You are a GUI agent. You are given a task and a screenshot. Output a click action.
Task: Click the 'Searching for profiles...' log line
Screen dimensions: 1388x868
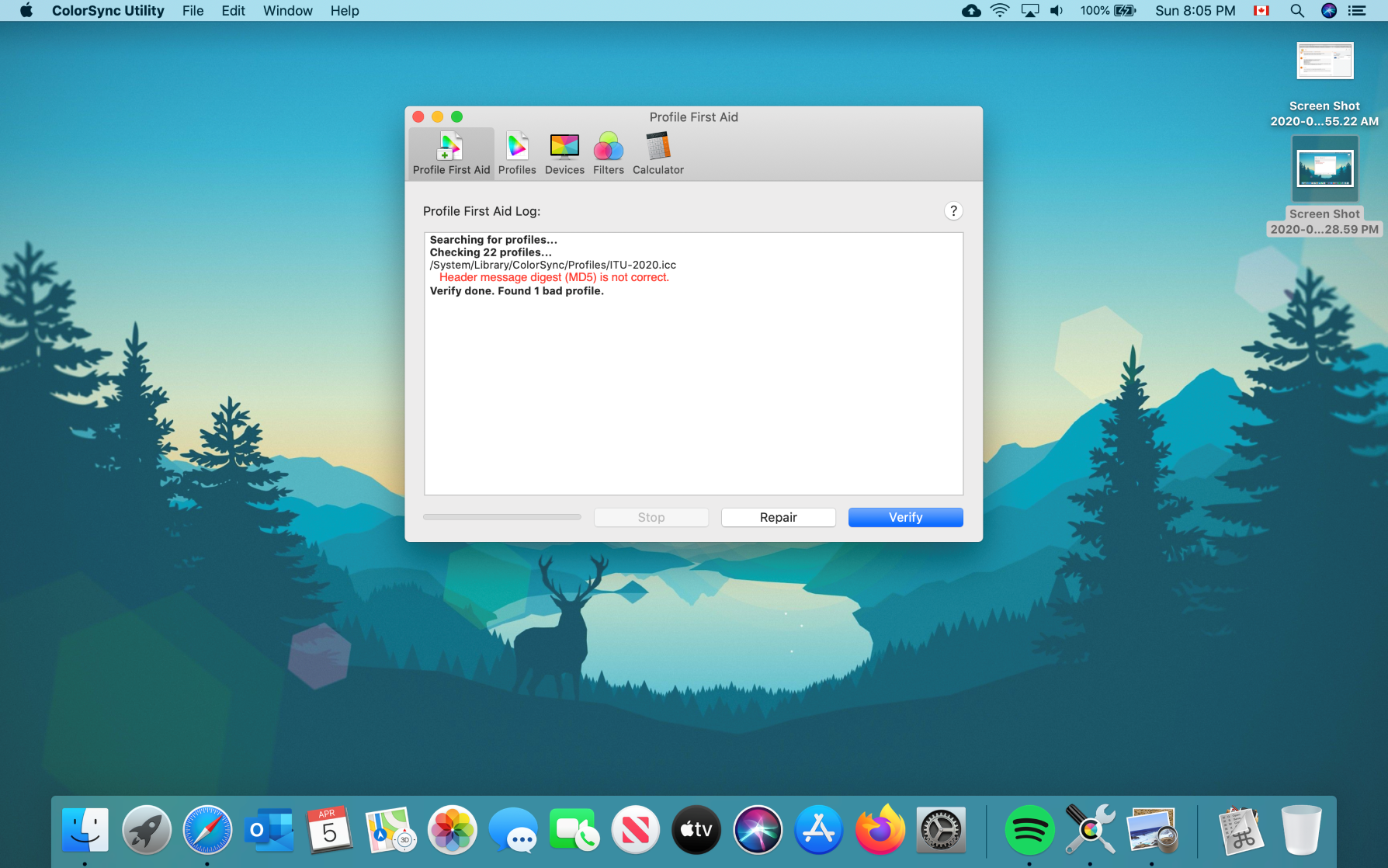494,240
